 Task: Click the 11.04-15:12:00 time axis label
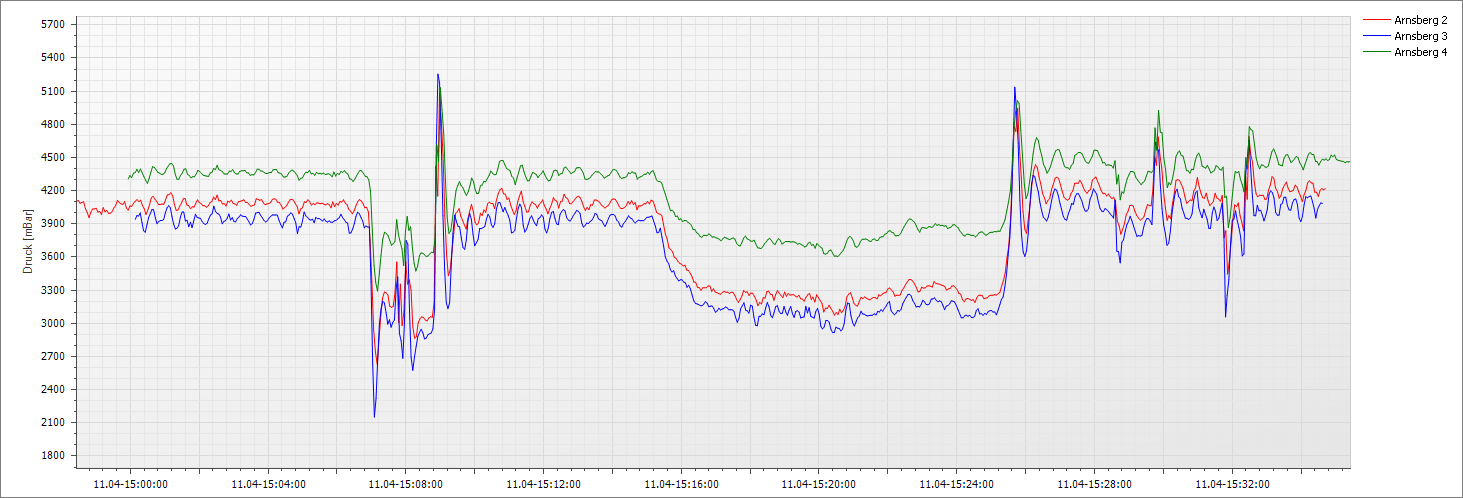(x=542, y=484)
